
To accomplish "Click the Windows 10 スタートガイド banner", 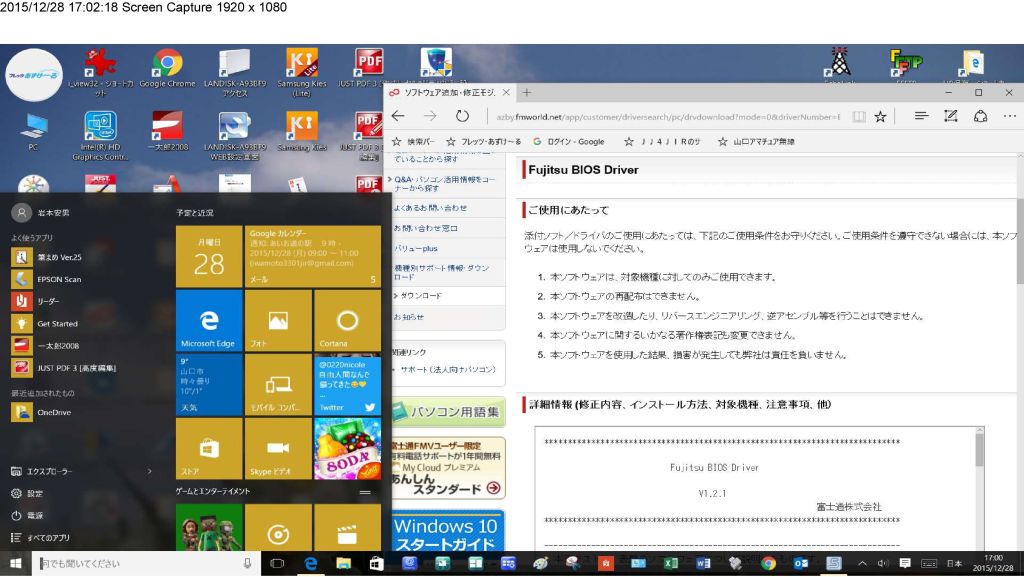I will [448, 532].
